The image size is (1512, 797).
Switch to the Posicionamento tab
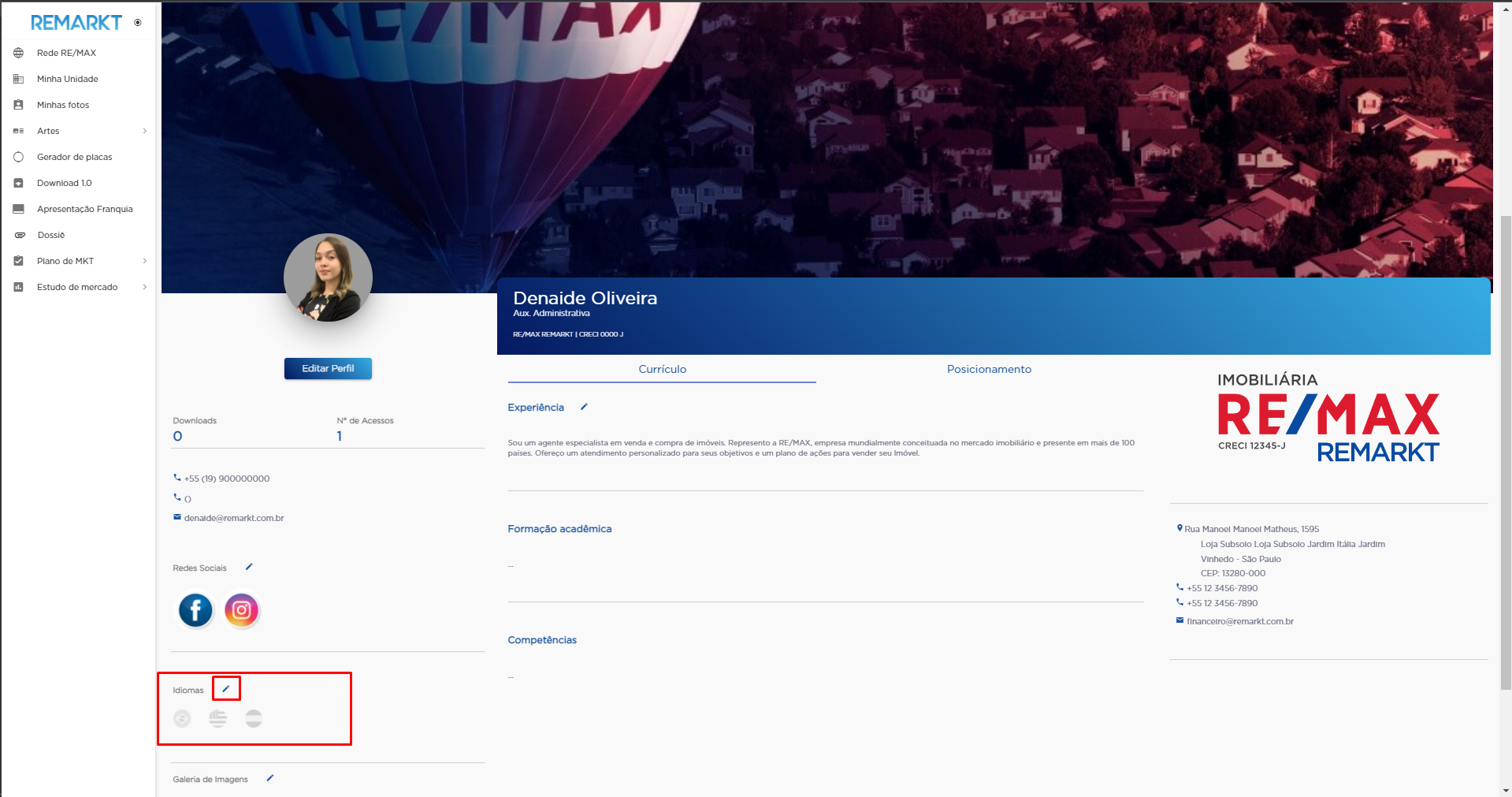point(988,369)
